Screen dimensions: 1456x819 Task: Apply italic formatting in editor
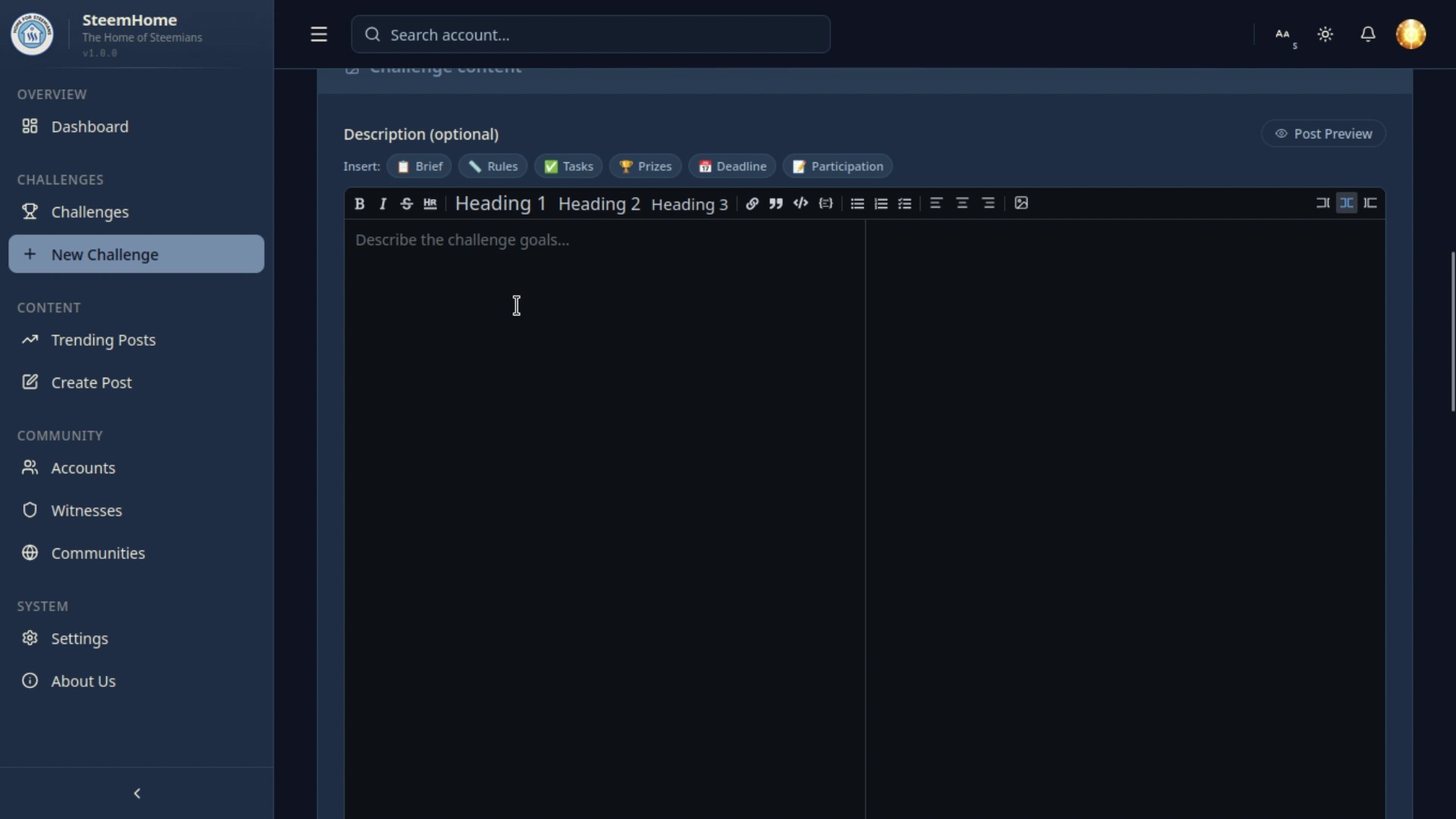(383, 203)
